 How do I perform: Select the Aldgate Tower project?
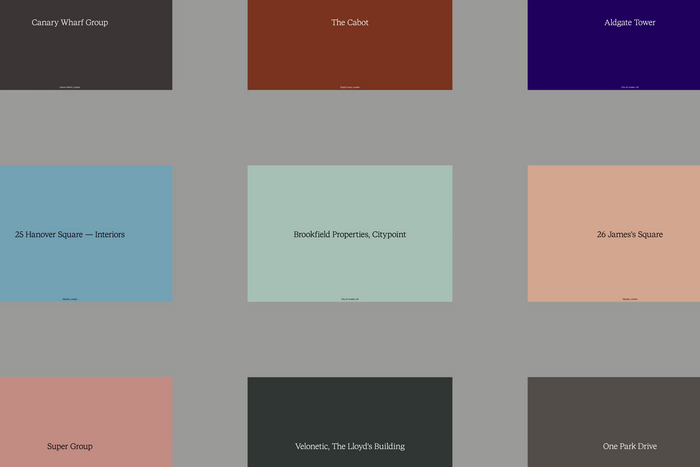point(630,22)
